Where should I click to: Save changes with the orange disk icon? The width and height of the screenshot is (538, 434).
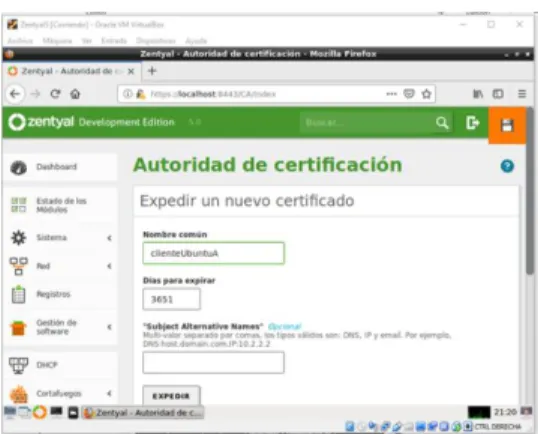[507, 125]
